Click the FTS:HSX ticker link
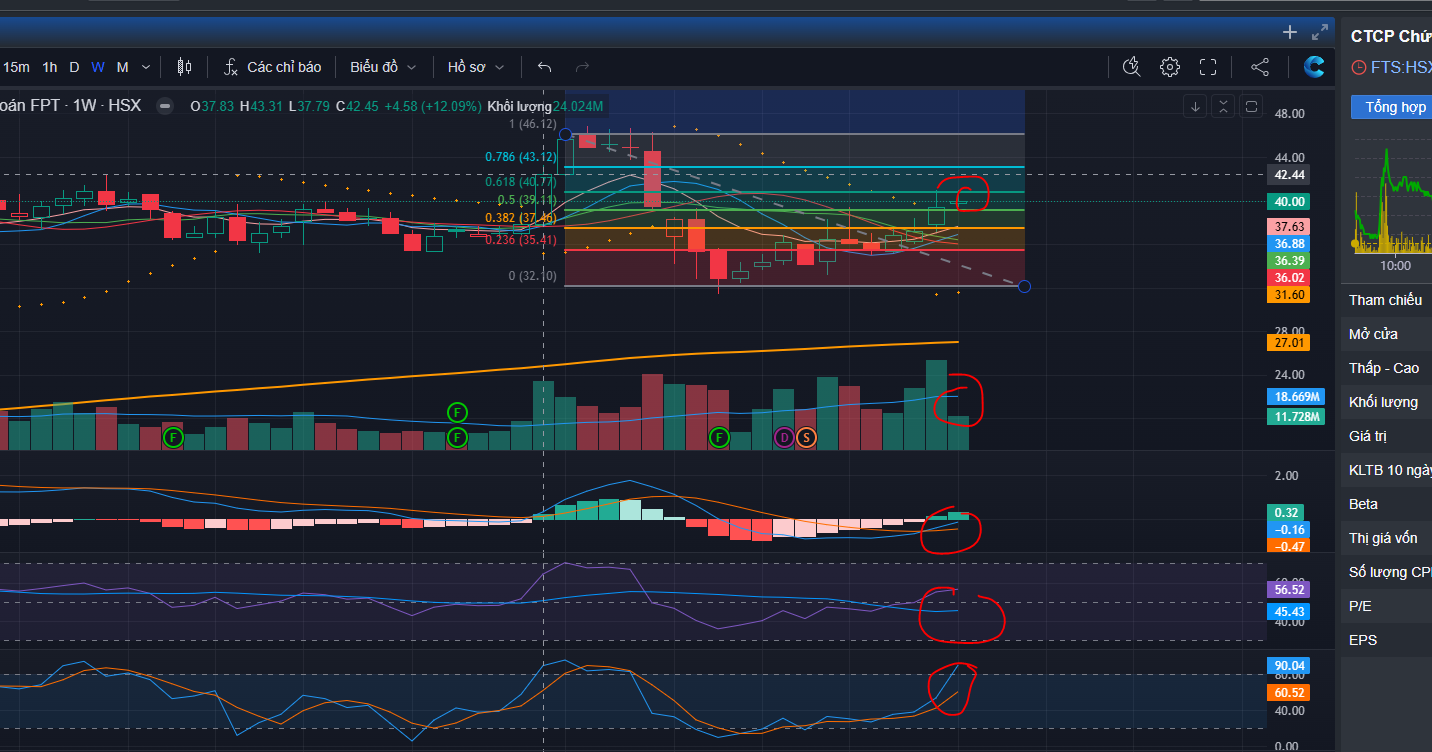The height and width of the screenshot is (752, 1432). point(1401,67)
